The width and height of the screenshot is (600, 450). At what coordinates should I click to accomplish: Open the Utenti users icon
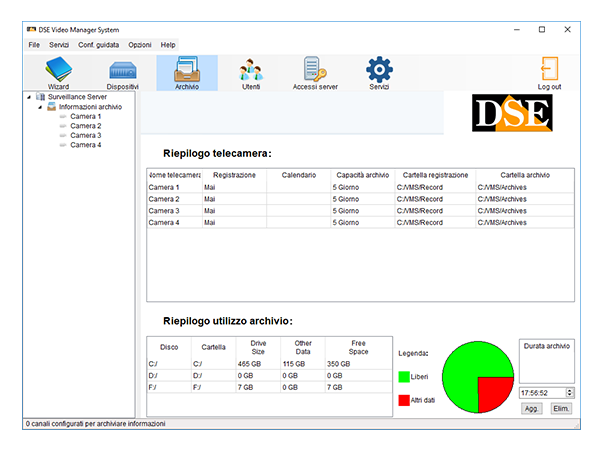[251, 72]
